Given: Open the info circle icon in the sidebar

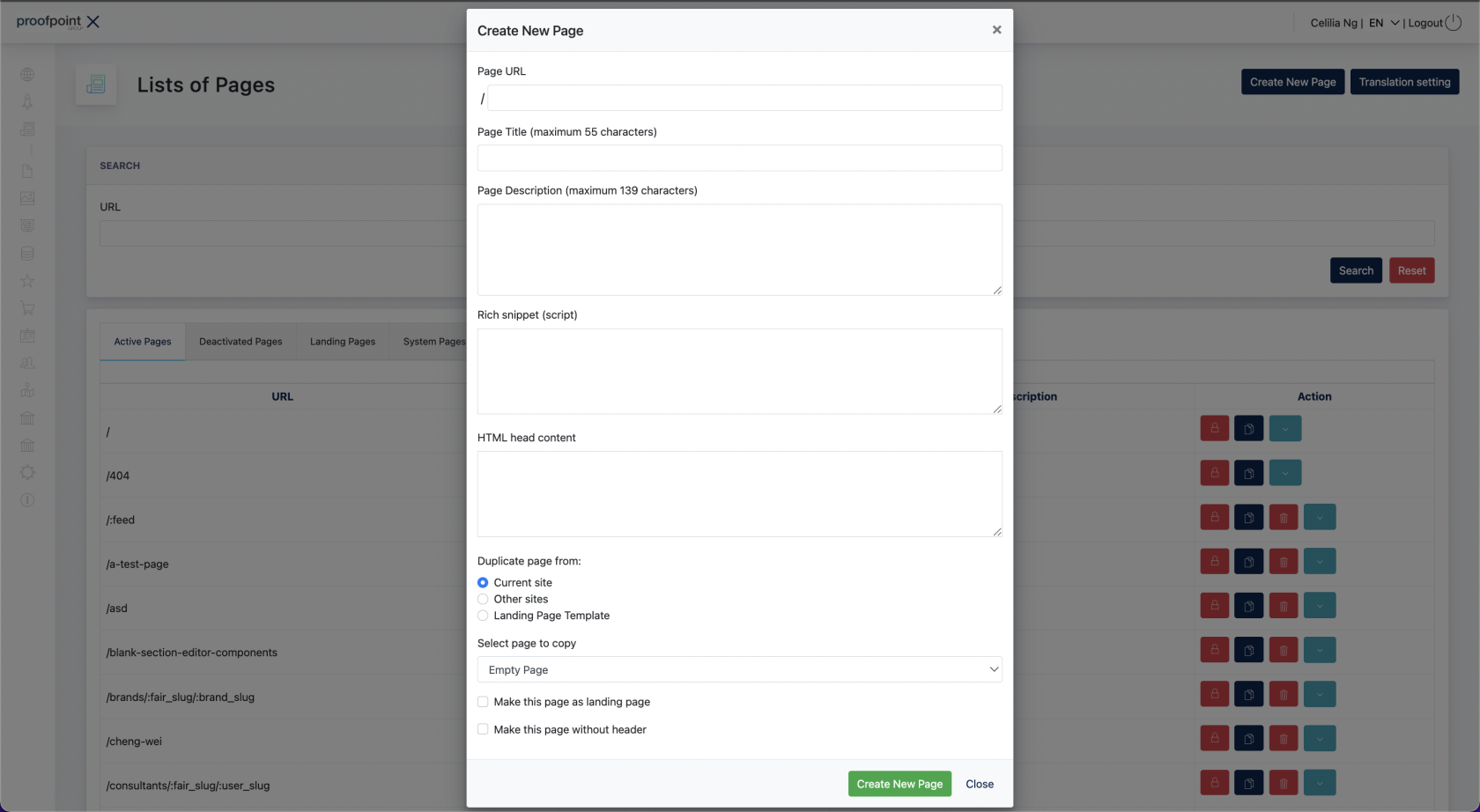Looking at the screenshot, I should pos(27,500).
